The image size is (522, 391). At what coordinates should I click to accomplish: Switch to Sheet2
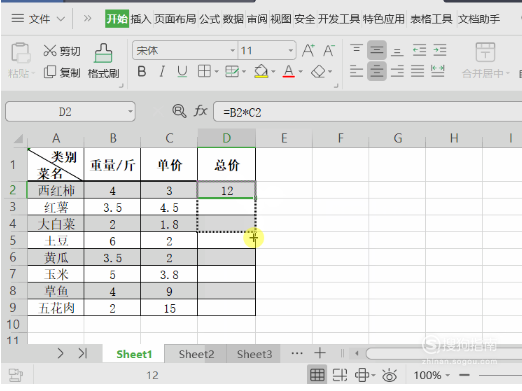point(196,354)
